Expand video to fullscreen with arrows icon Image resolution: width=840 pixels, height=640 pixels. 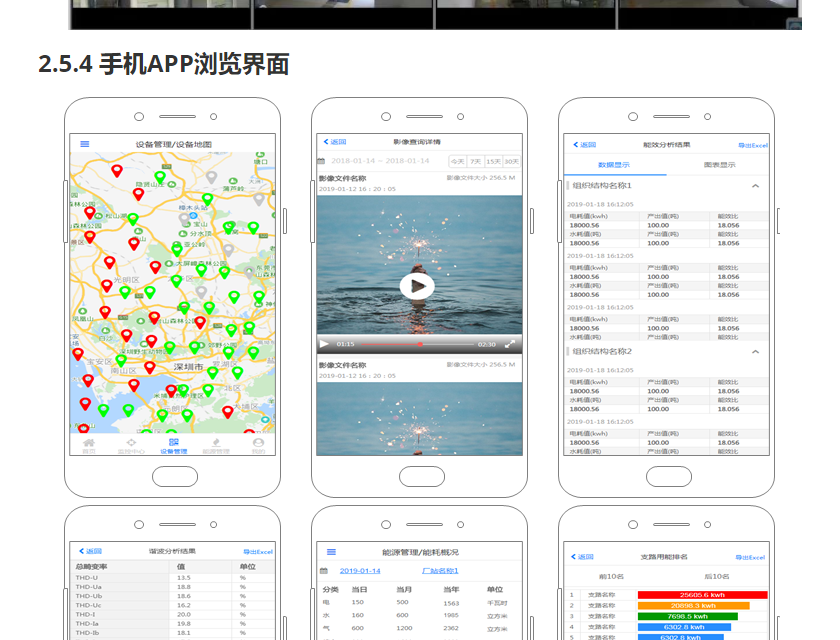tap(509, 344)
